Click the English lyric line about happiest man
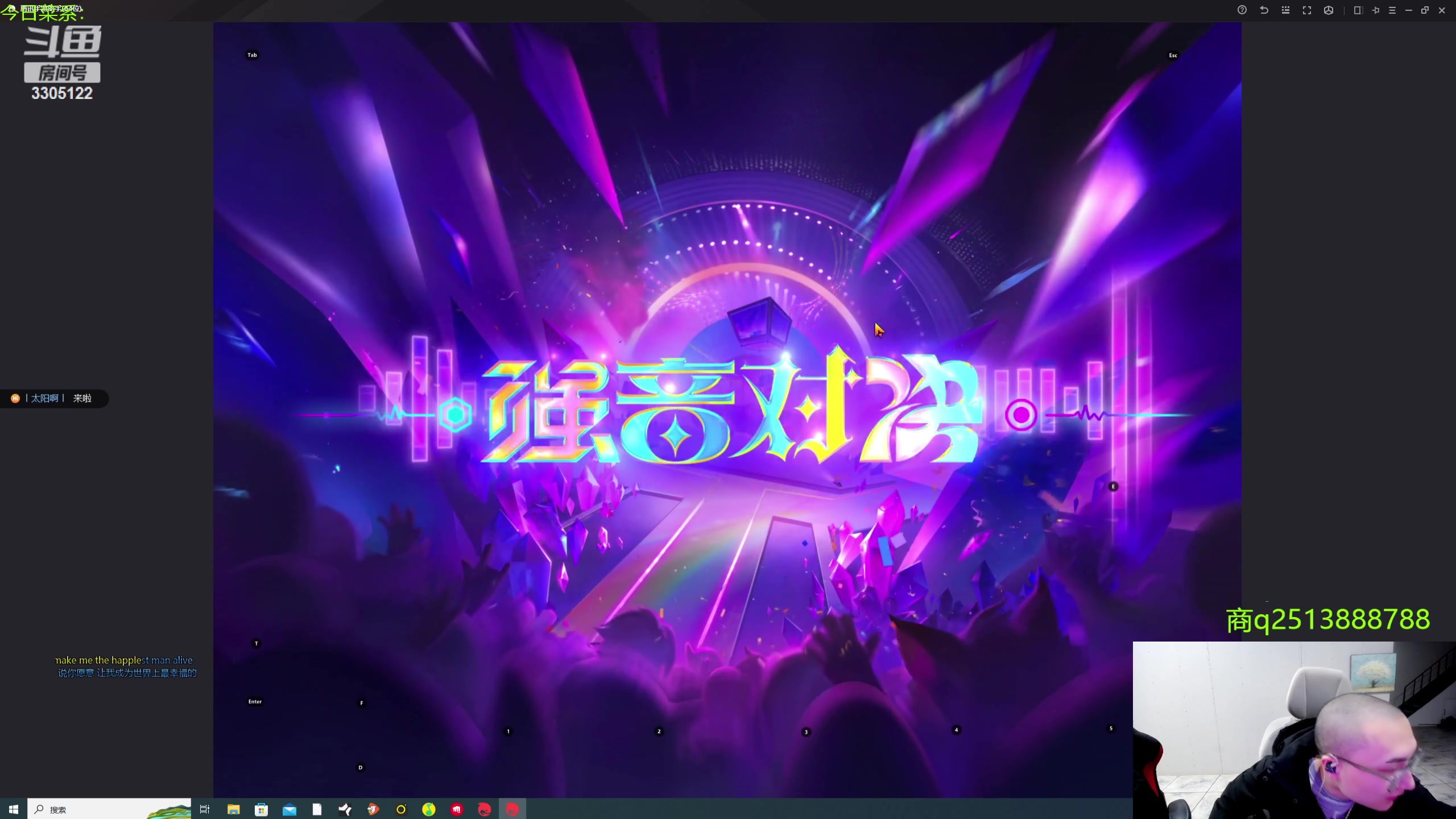Image resolution: width=1456 pixels, height=819 pixels. click(x=124, y=660)
